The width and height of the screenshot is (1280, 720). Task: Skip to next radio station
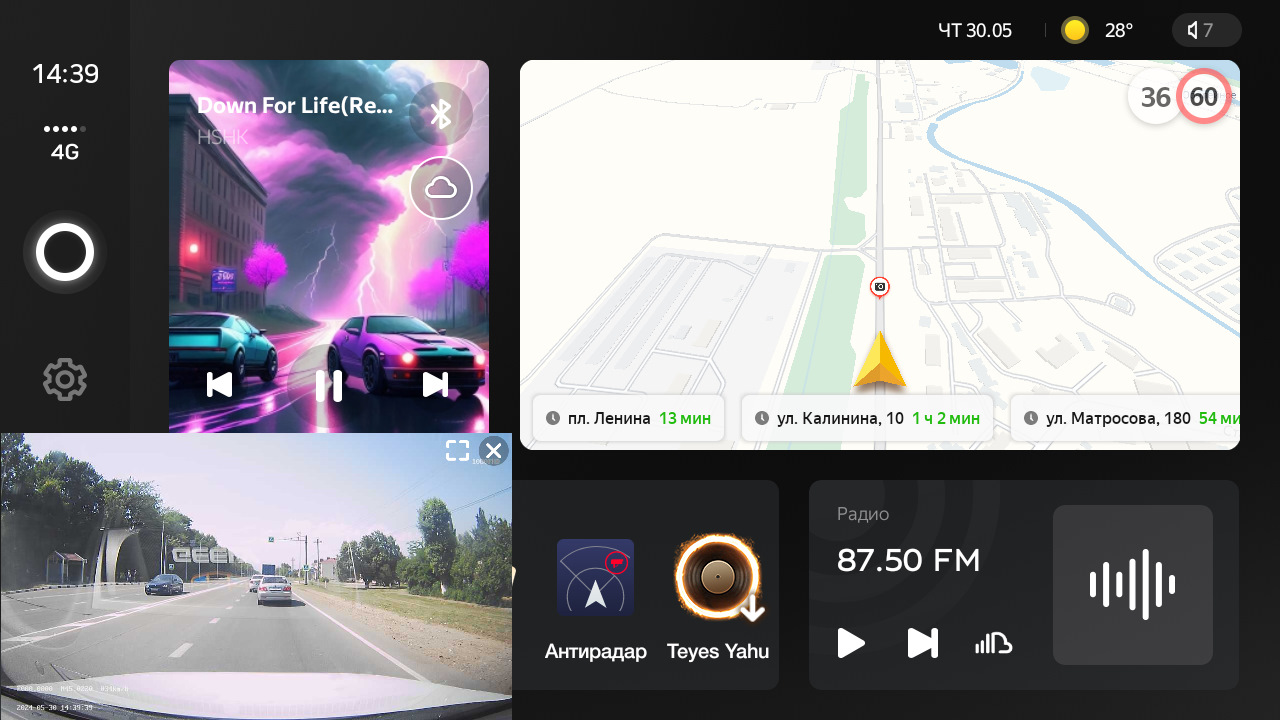922,643
